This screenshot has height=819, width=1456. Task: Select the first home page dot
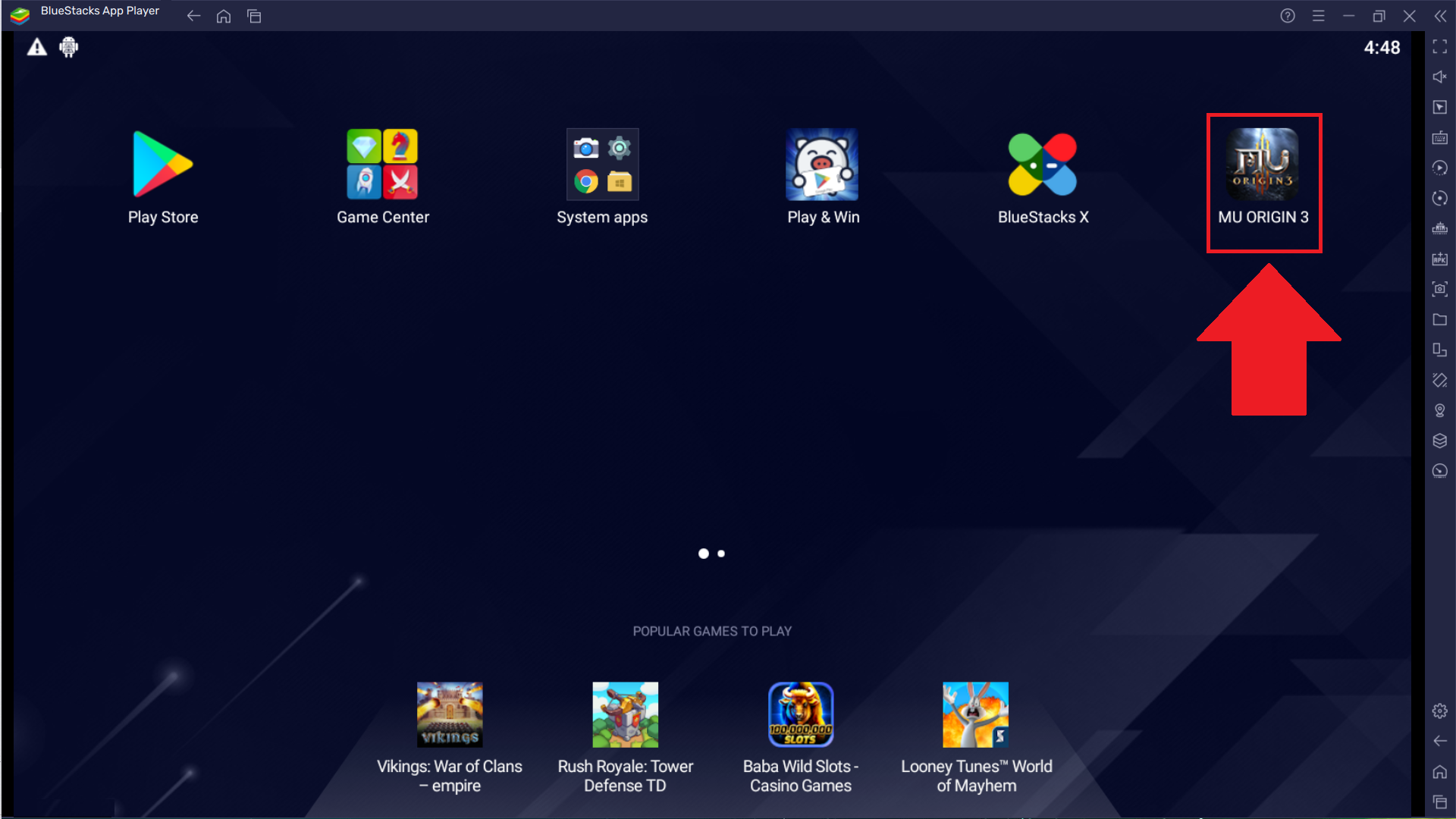[x=704, y=554]
